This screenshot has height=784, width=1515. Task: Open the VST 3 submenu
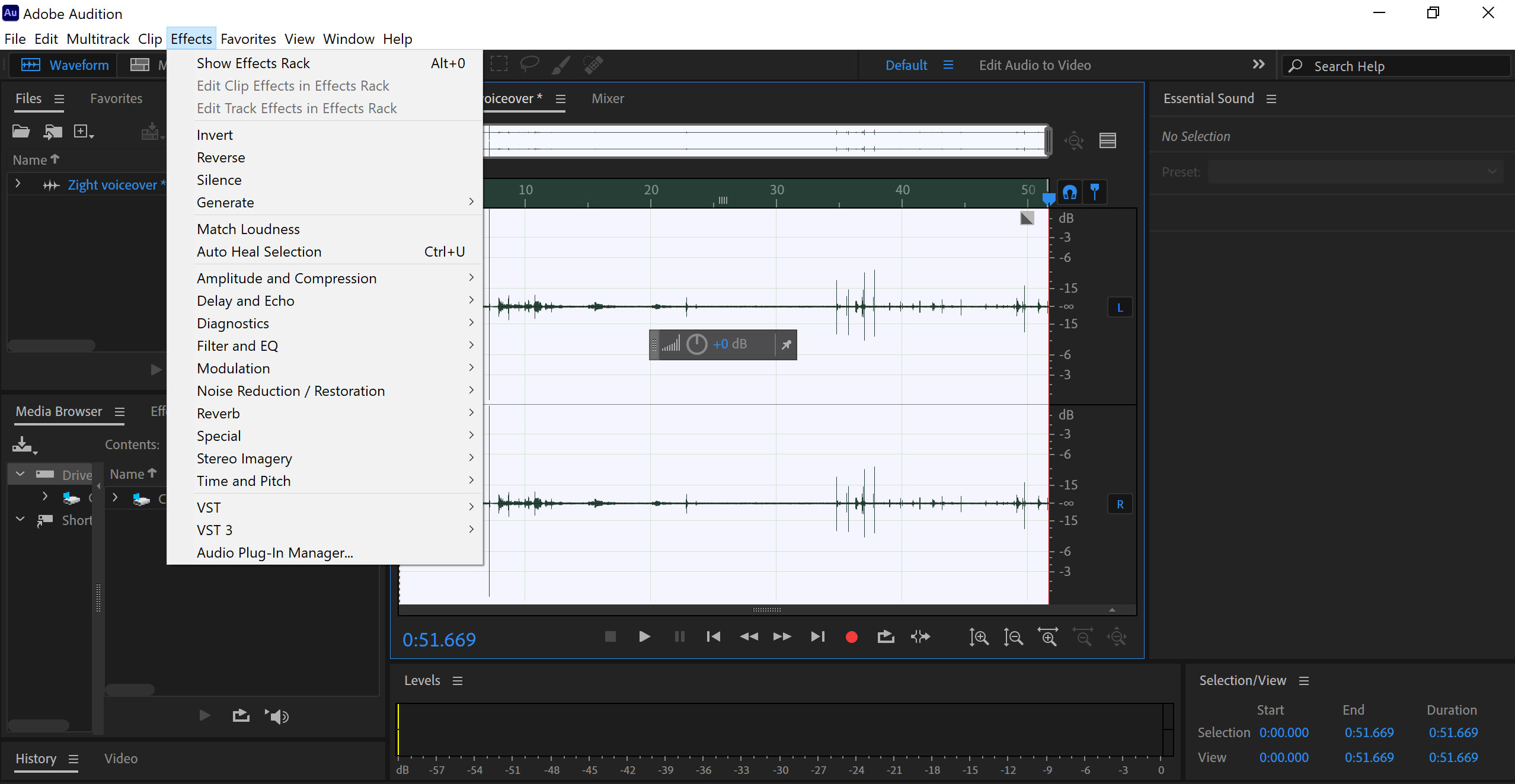point(325,530)
